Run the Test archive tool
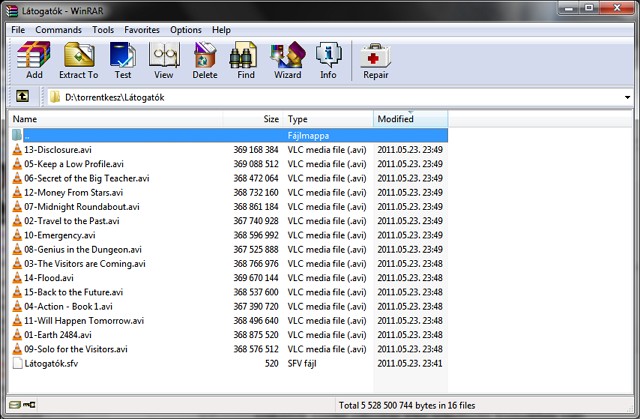Image resolution: width=640 pixels, height=419 pixels. [x=123, y=60]
